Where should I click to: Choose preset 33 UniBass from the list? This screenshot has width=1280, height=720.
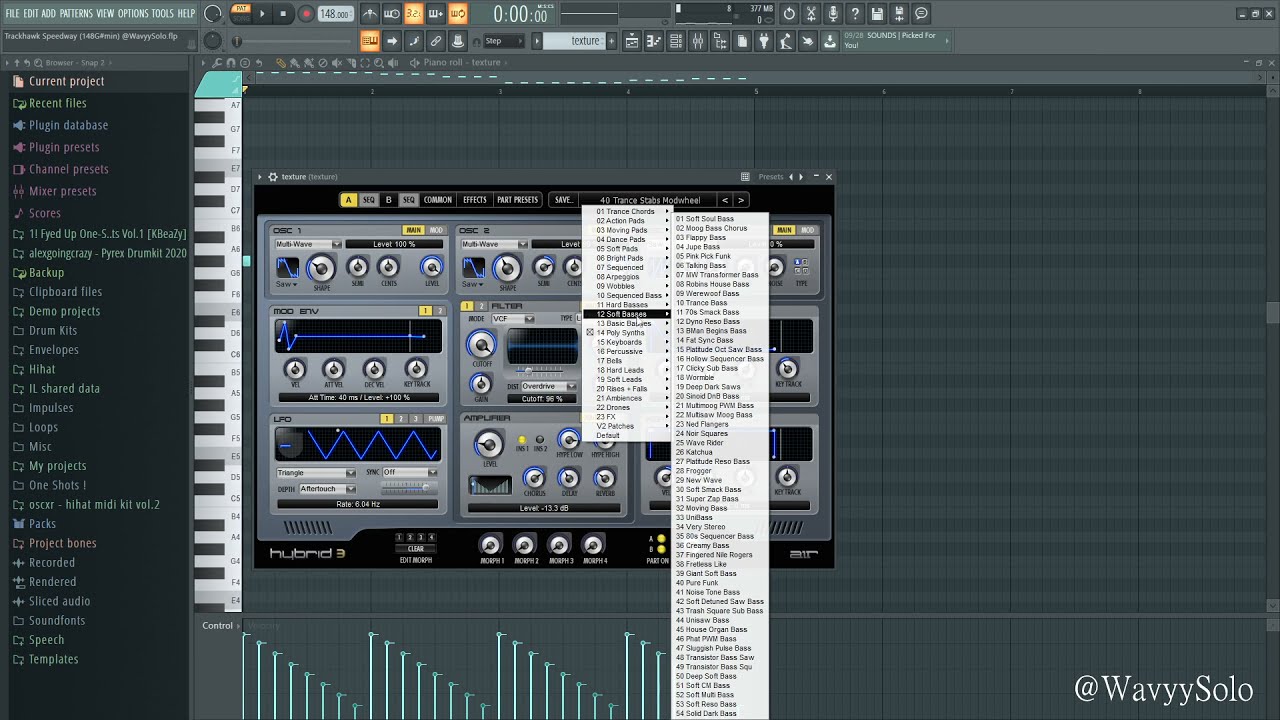click(x=694, y=518)
